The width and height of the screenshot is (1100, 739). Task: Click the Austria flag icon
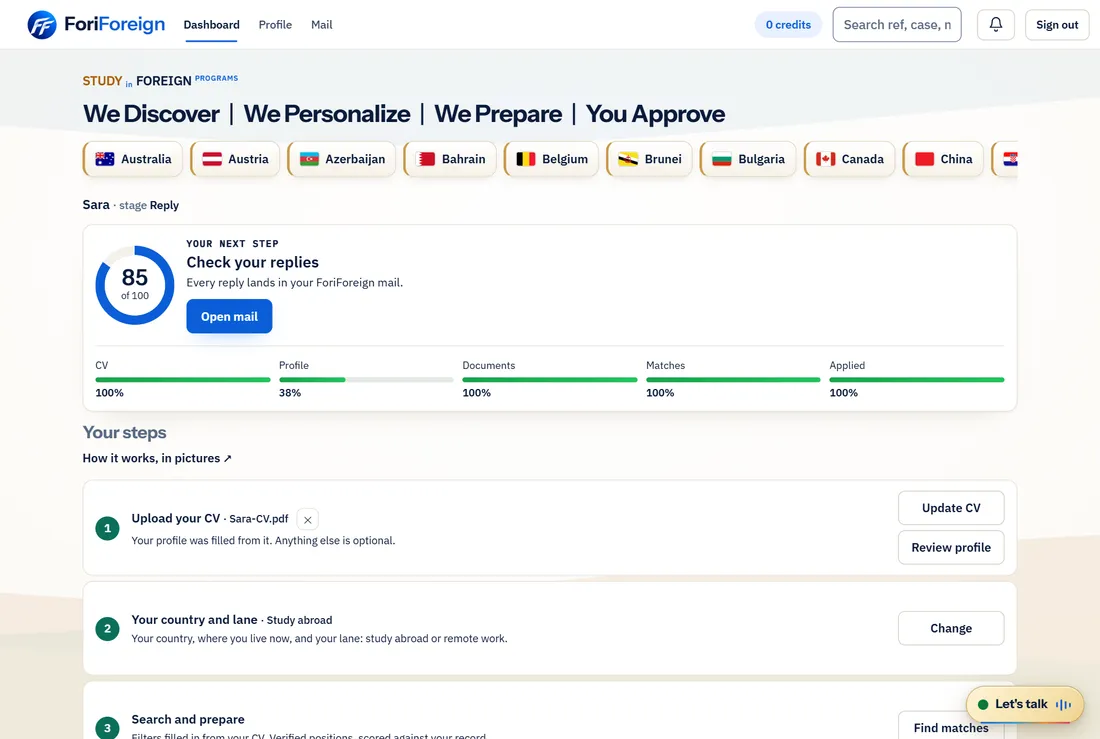tap(212, 159)
